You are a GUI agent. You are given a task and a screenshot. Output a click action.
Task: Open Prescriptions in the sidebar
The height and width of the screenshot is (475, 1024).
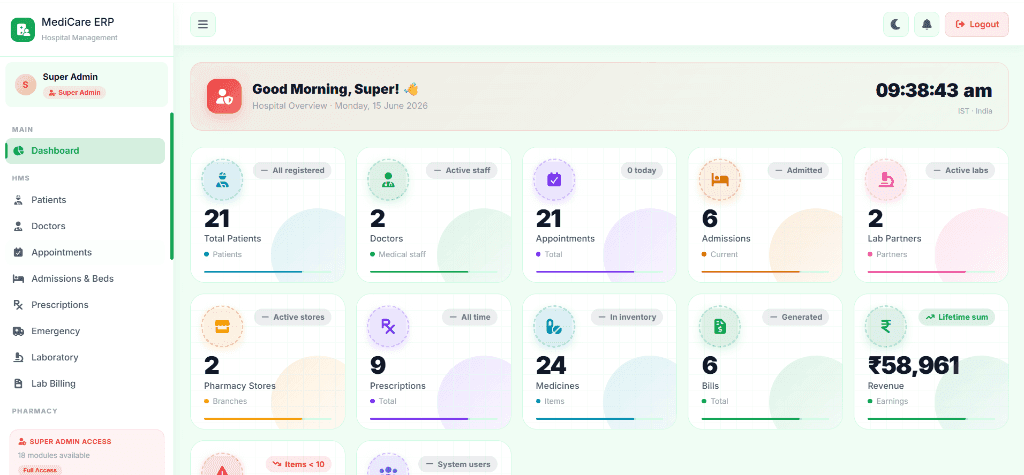click(85, 304)
